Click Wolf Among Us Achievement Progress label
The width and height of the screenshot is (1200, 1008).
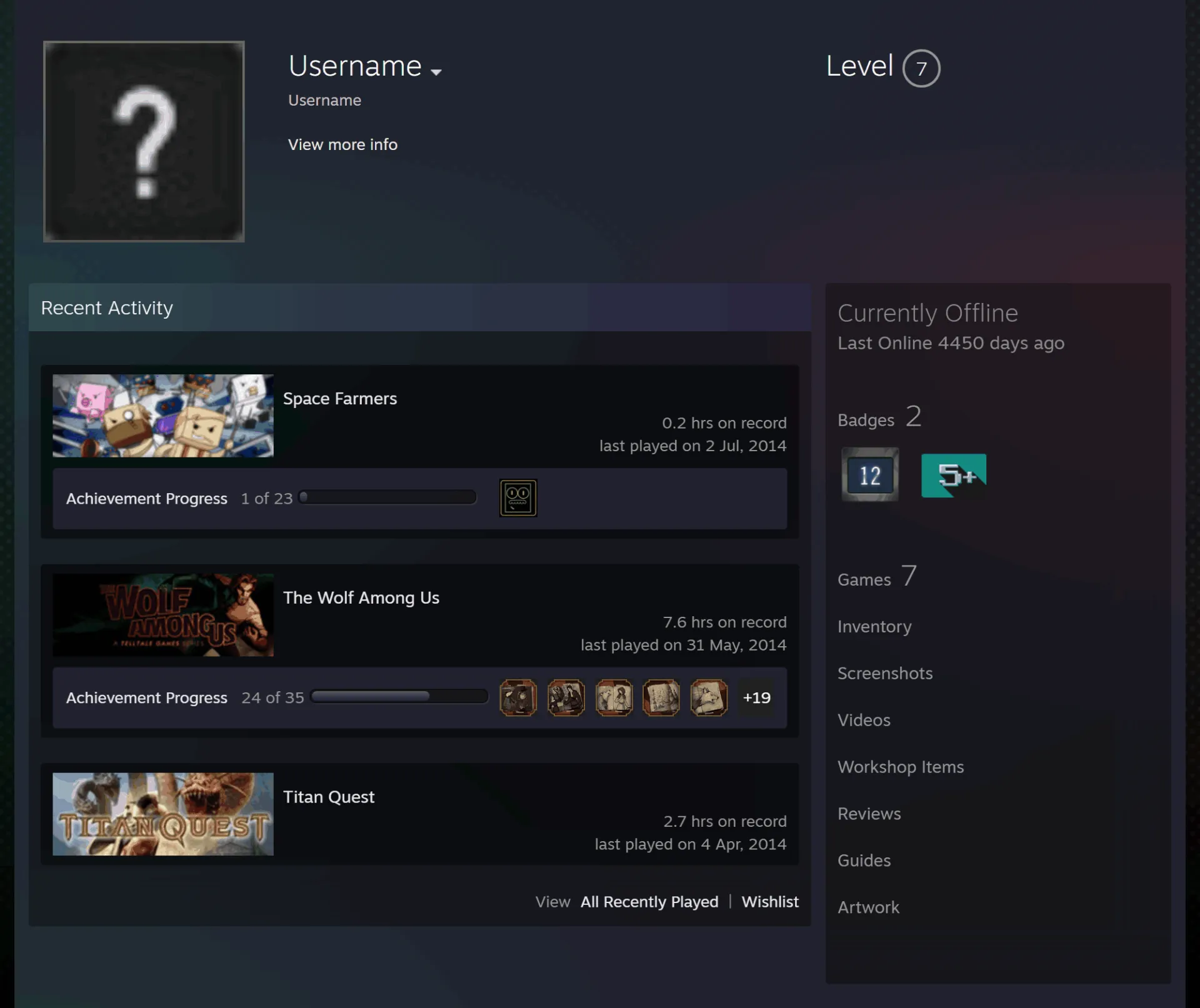click(147, 698)
